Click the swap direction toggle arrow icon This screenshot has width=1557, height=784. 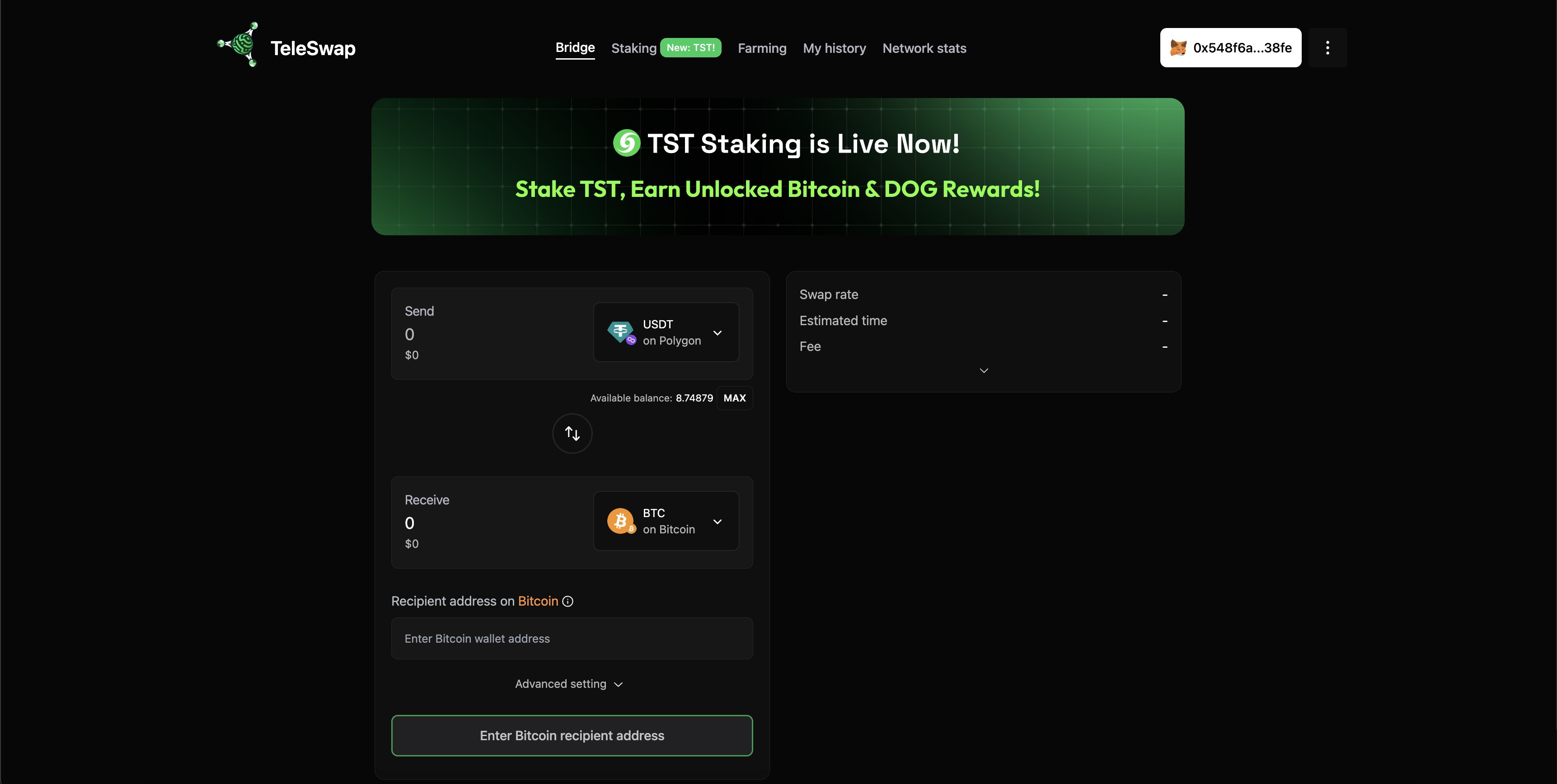(x=572, y=433)
